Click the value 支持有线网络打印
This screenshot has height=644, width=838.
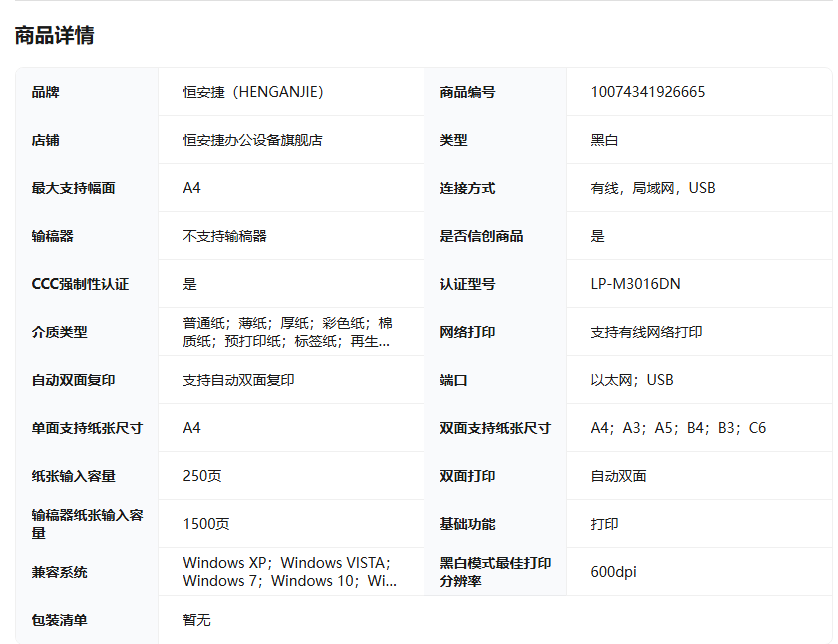(x=646, y=332)
